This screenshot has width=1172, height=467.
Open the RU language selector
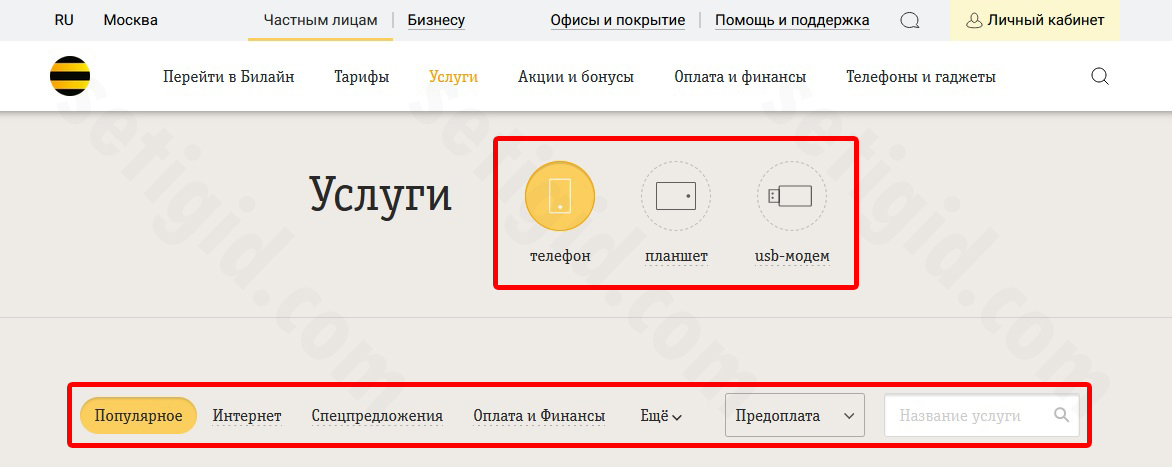coord(64,20)
